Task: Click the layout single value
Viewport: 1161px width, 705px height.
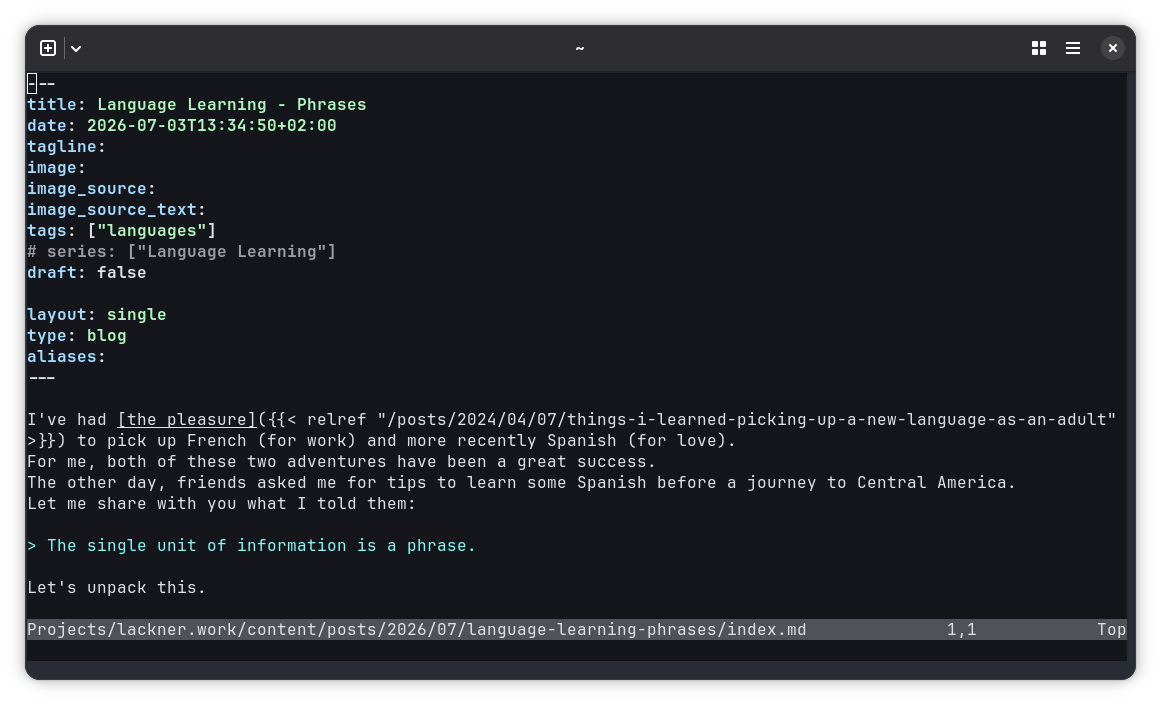Action: click(136, 315)
